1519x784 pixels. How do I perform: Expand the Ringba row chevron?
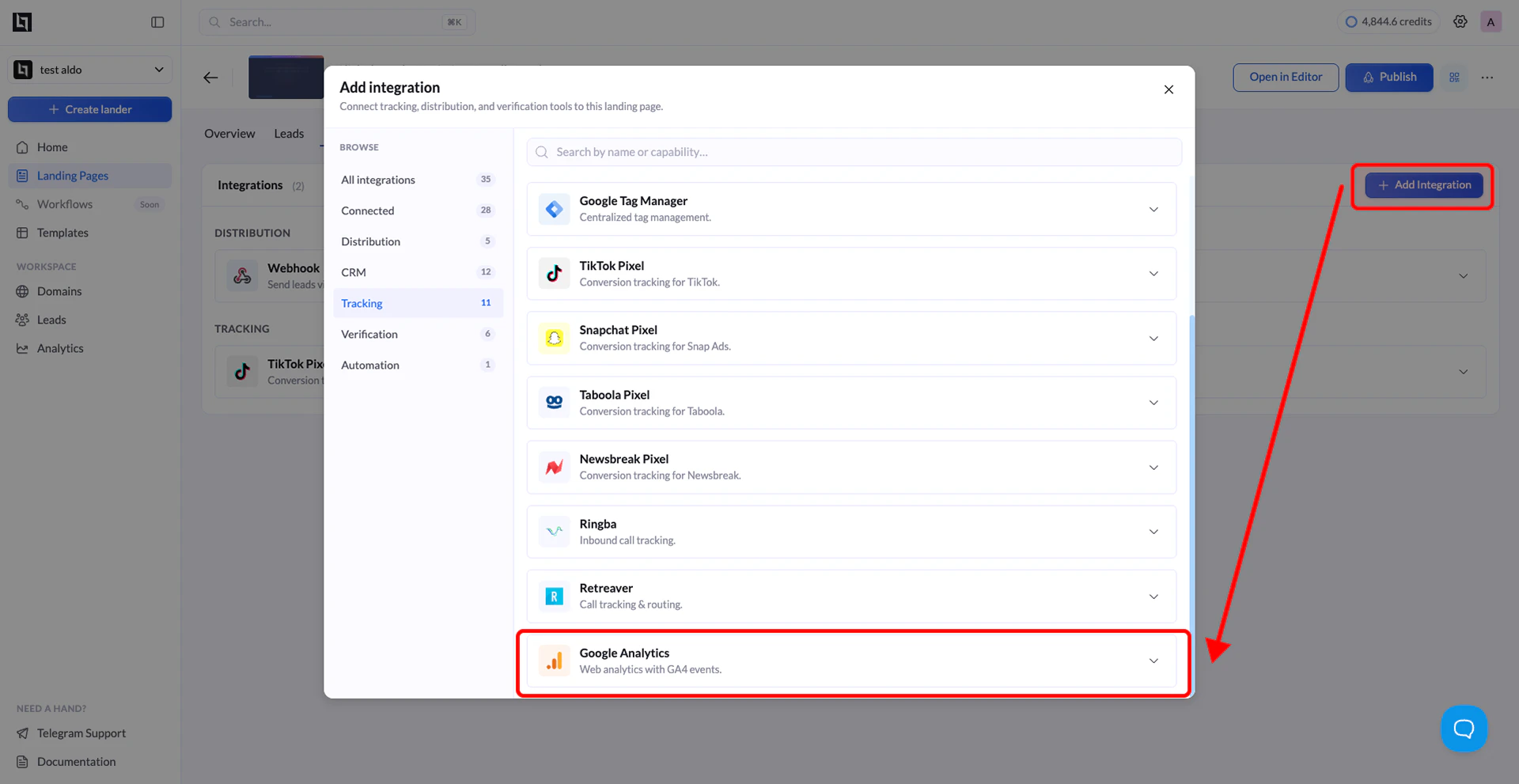click(x=1153, y=532)
